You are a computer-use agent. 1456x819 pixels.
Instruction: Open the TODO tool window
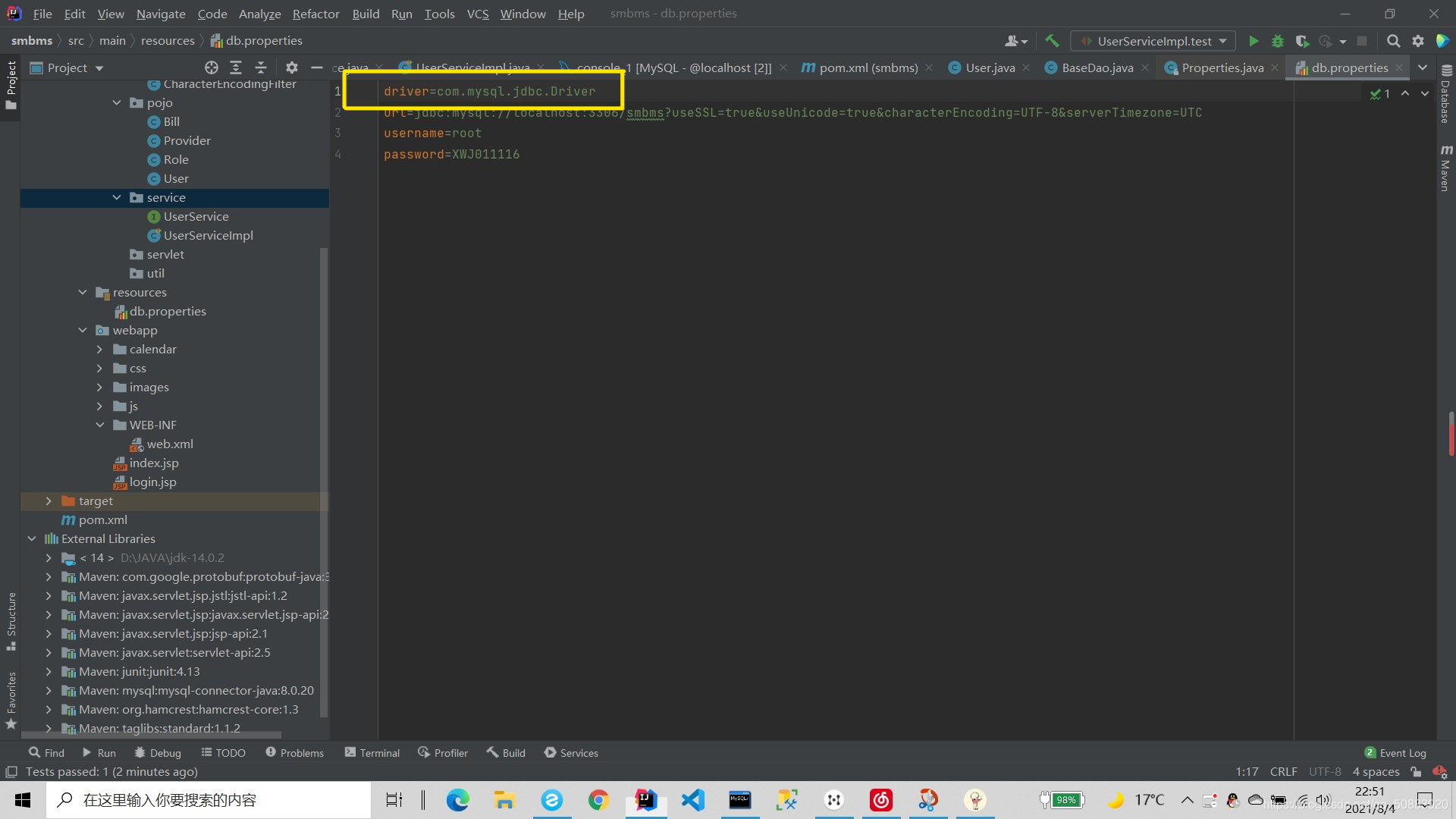coord(223,752)
